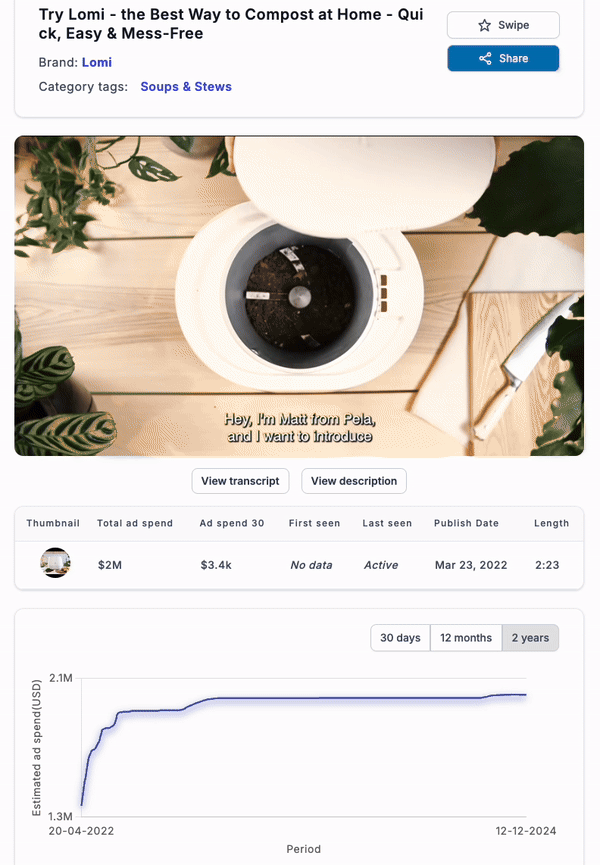600x865 pixels.
Task: Select the 30 days period tab
Action: pos(400,638)
